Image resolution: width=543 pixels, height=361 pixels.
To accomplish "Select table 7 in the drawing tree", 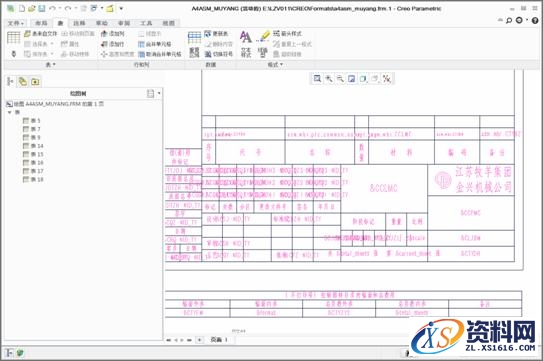I will tap(32, 129).
